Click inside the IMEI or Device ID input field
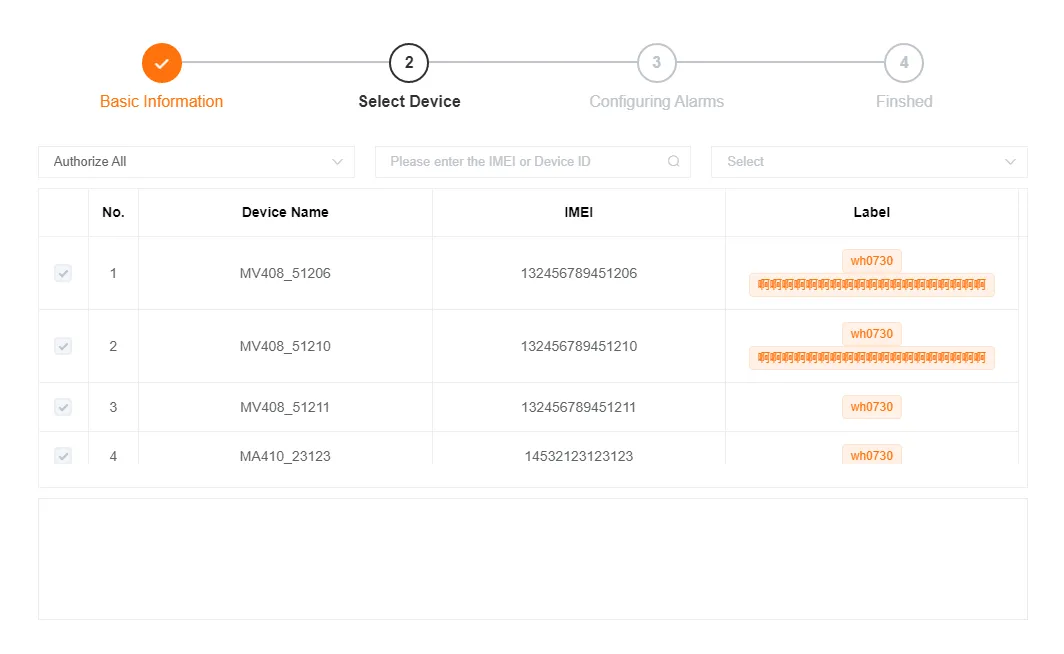The height and width of the screenshot is (654, 1064). [520, 161]
